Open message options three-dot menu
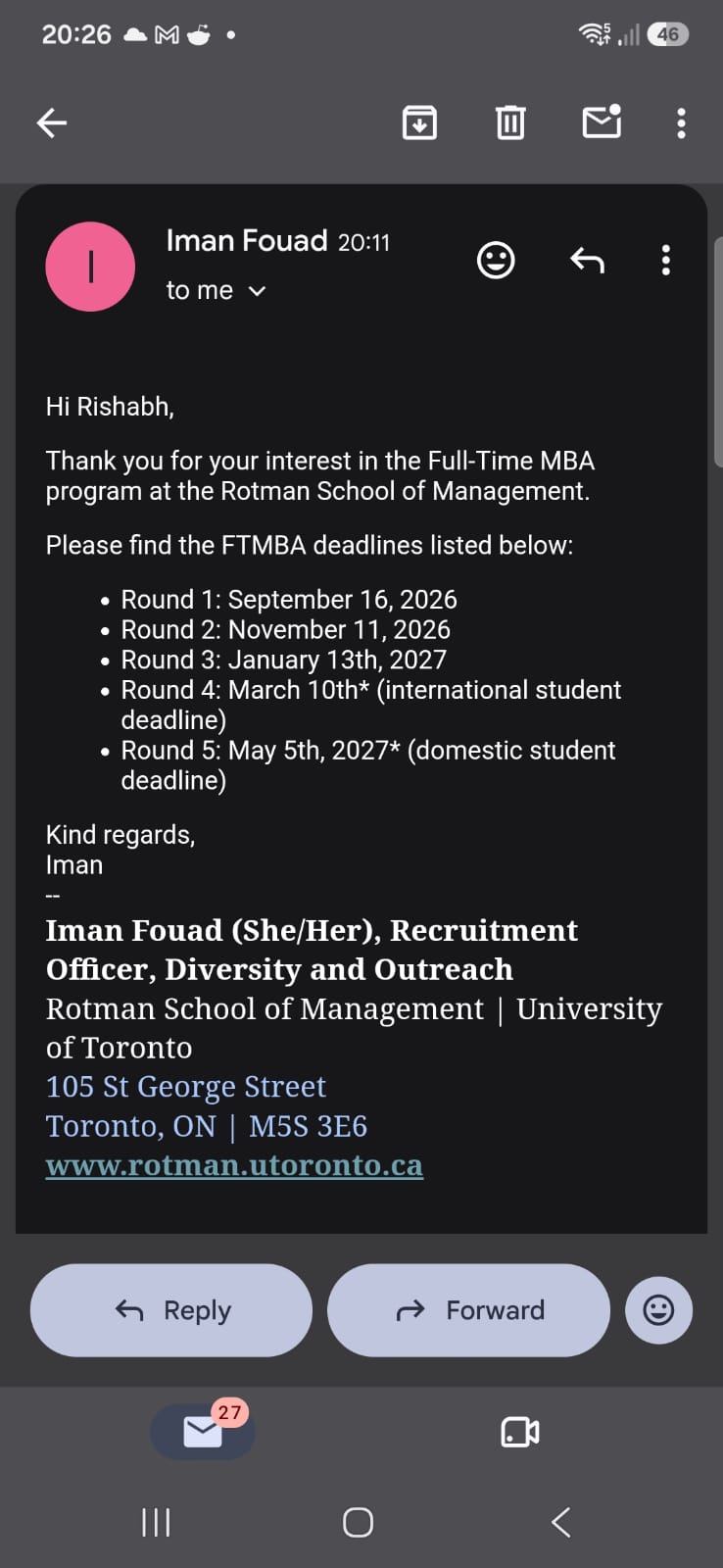Screen dimensions: 723x1568 pyautogui.click(x=666, y=260)
